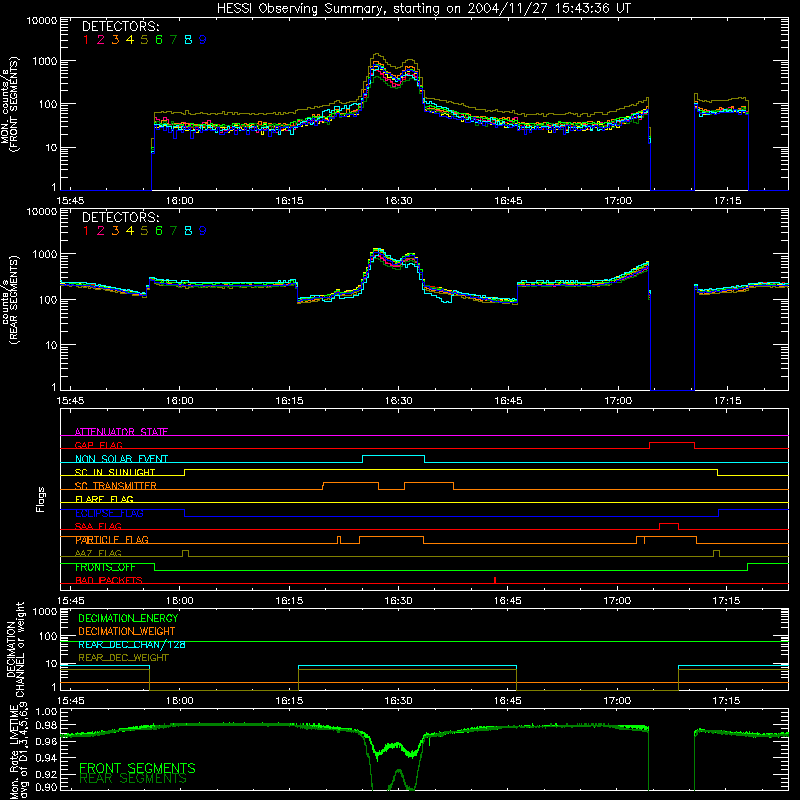800x800 pixels.
Task: Click the DETECTORS: label in rear segments panel
Action: [121, 217]
